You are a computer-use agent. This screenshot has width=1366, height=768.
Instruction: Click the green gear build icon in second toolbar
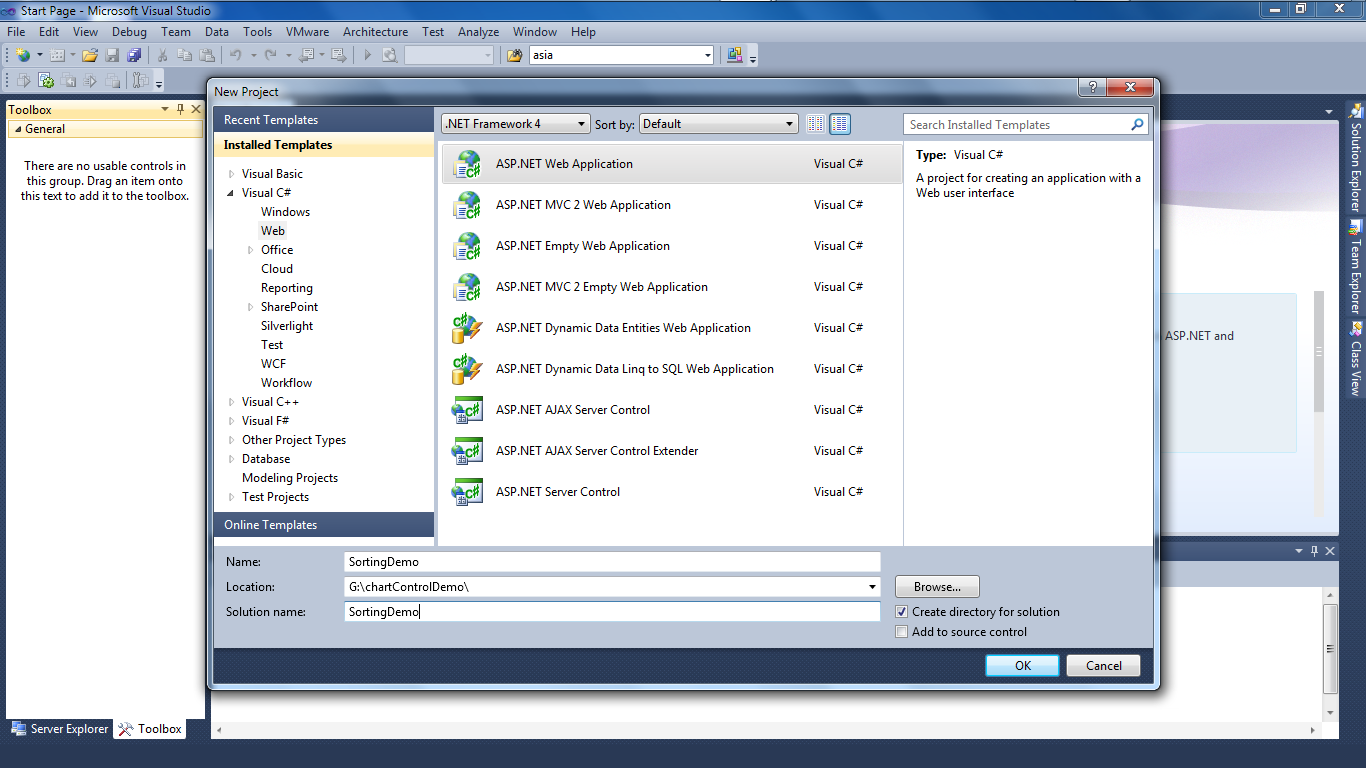tap(46, 81)
